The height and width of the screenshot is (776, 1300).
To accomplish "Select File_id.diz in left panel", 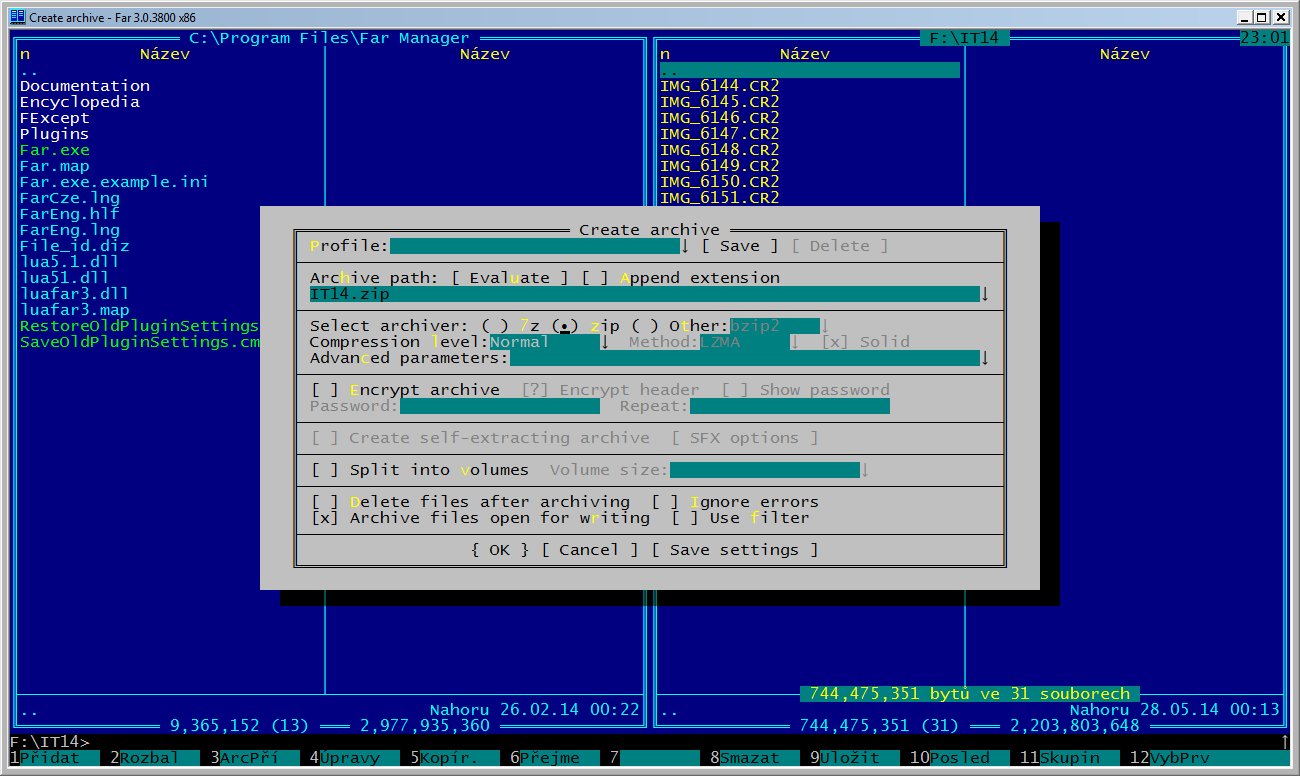I will pos(75,246).
